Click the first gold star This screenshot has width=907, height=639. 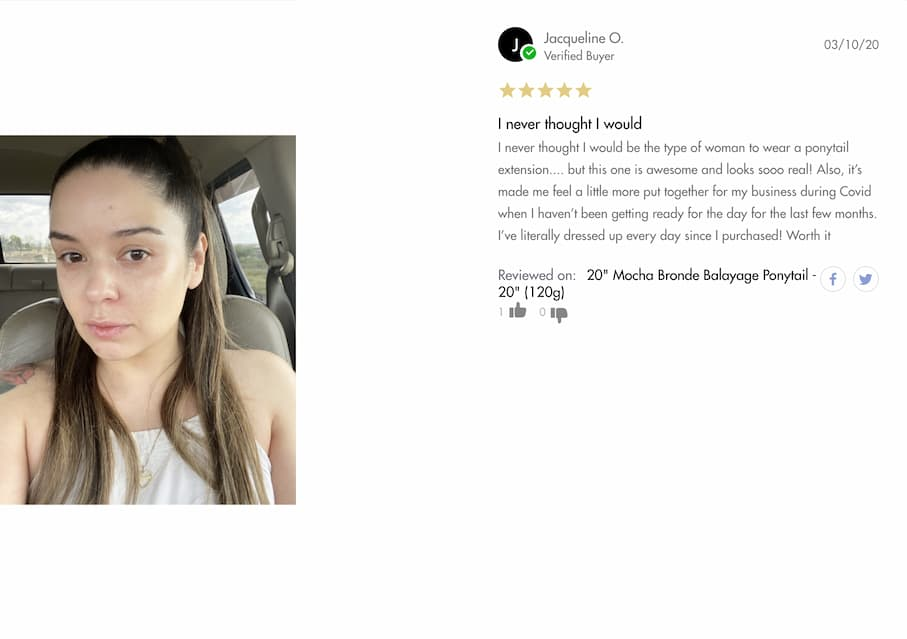pyautogui.click(x=507, y=90)
